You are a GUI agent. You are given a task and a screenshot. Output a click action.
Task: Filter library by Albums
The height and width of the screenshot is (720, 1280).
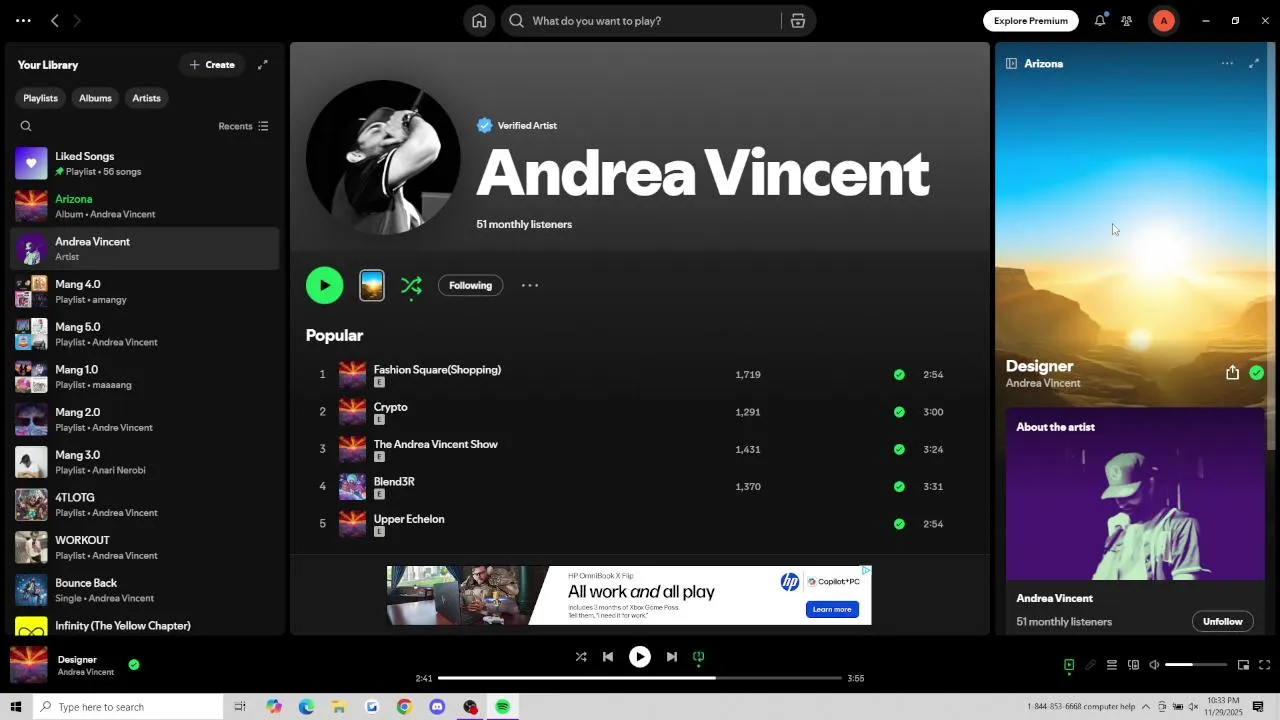(x=95, y=98)
